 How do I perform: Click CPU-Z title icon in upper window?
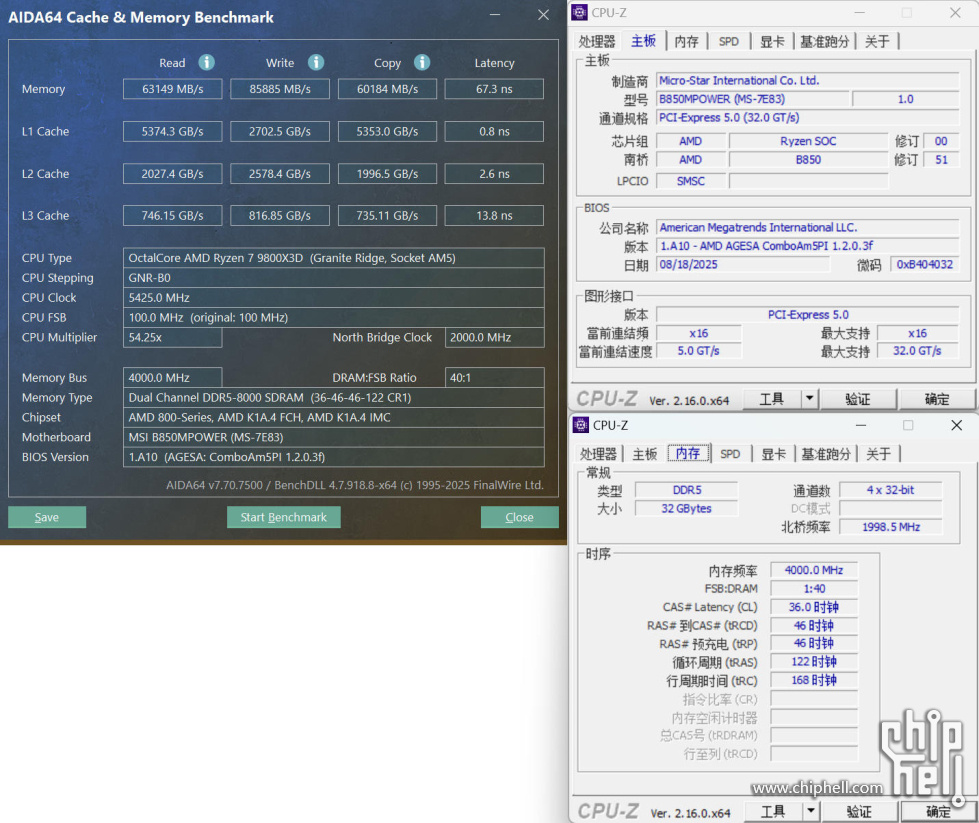pyautogui.click(x=580, y=13)
